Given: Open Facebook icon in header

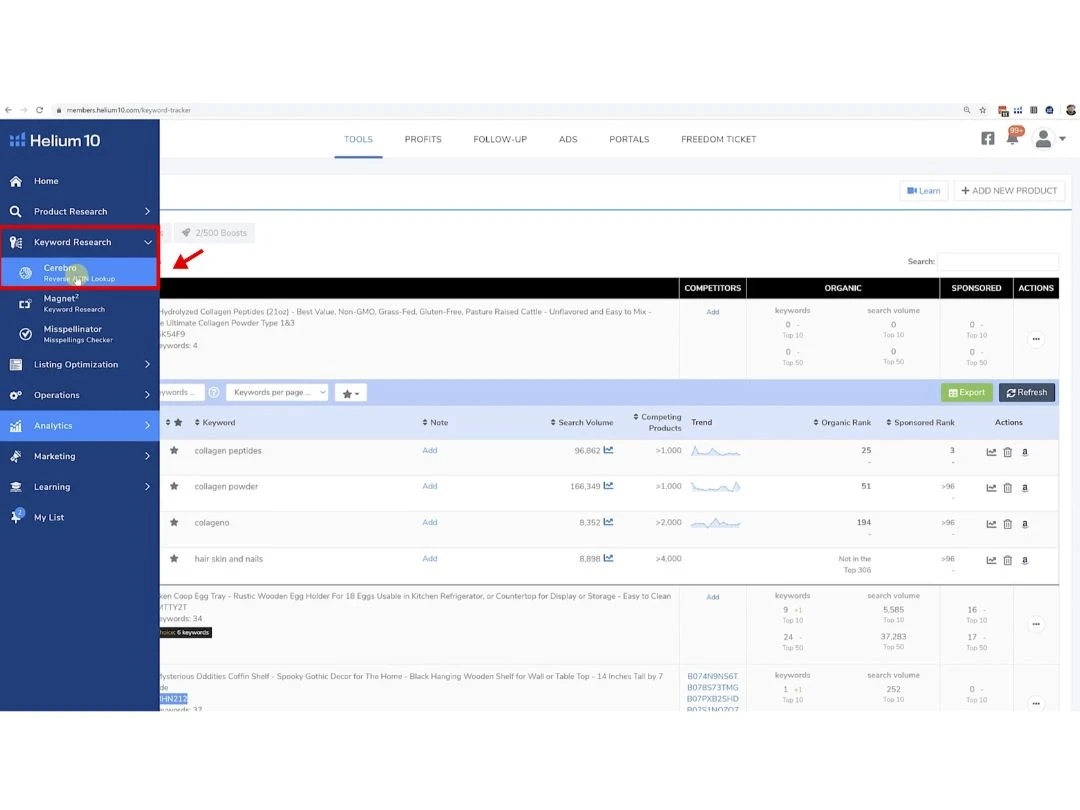Looking at the screenshot, I should click(987, 139).
